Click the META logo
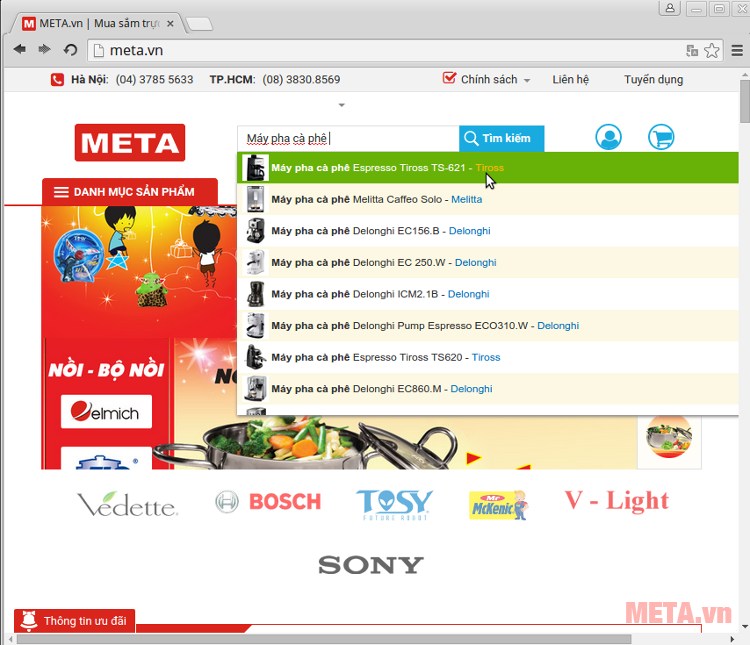Screen dimensions: 750x645 [130, 143]
